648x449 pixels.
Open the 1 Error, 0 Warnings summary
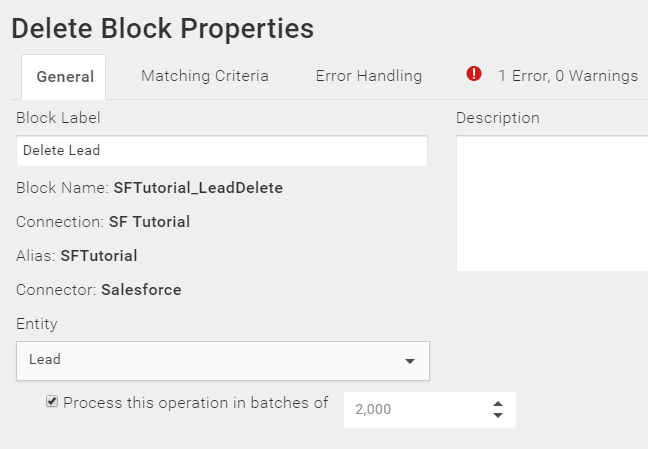click(x=568, y=76)
